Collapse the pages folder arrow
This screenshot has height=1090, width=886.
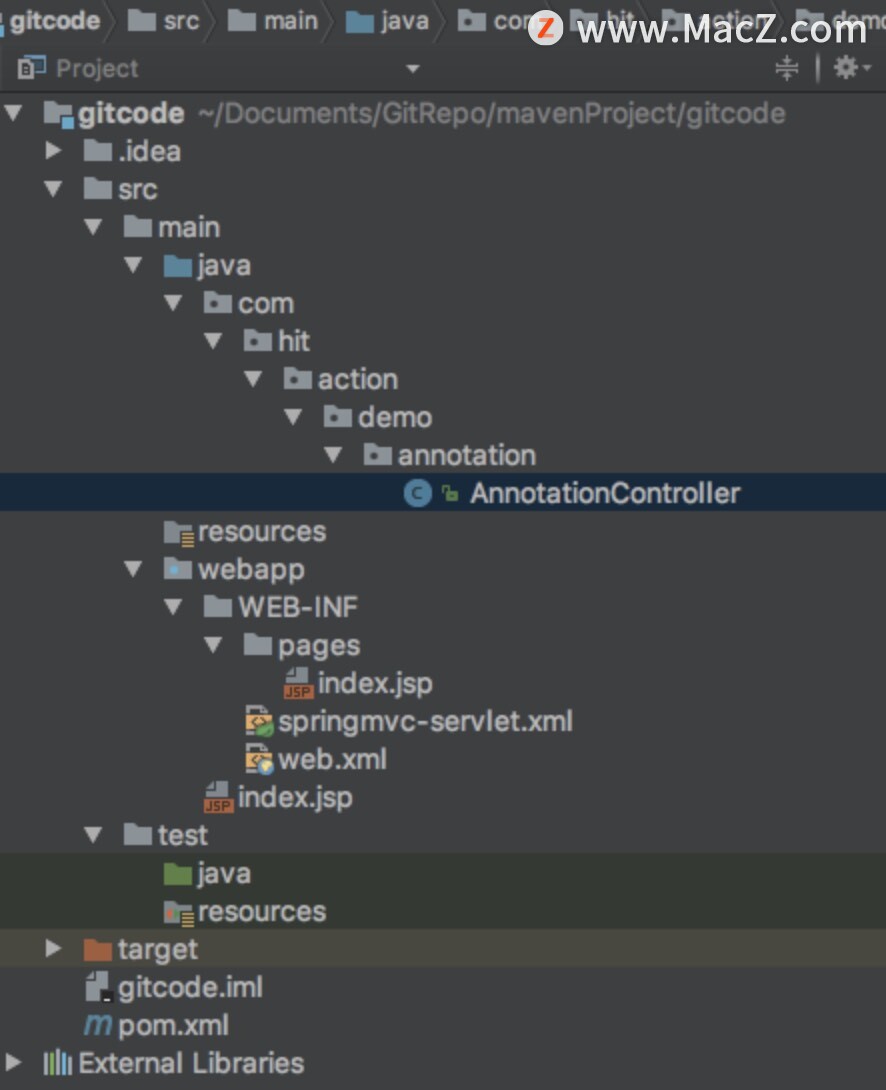tap(213, 645)
